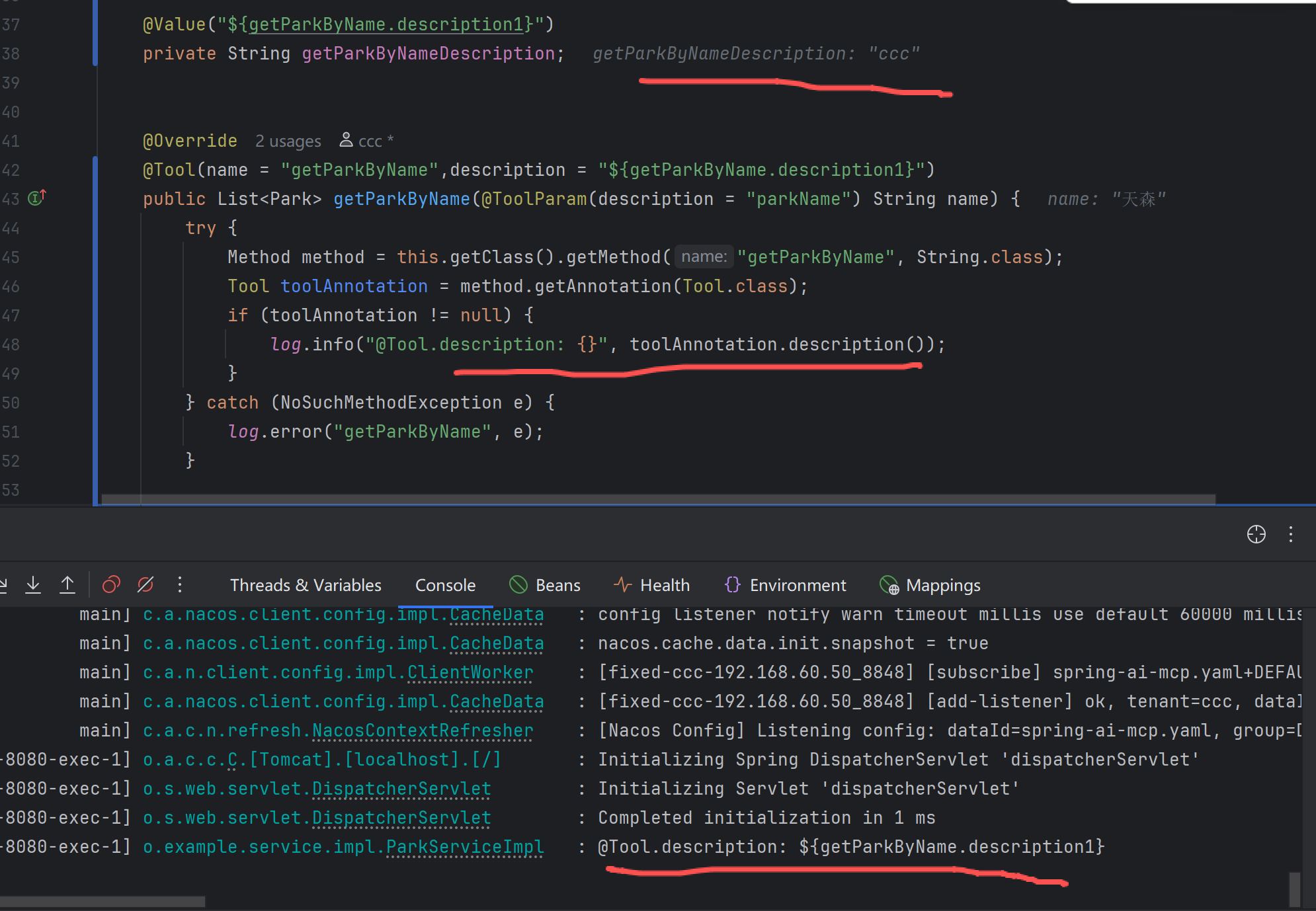Click the inline debug value "ccc" on line 38
This screenshot has height=911, width=1316.
pos(893,54)
